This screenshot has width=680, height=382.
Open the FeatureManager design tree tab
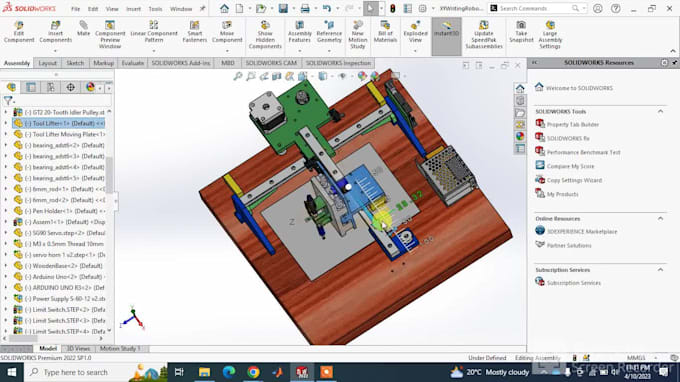[11, 87]
